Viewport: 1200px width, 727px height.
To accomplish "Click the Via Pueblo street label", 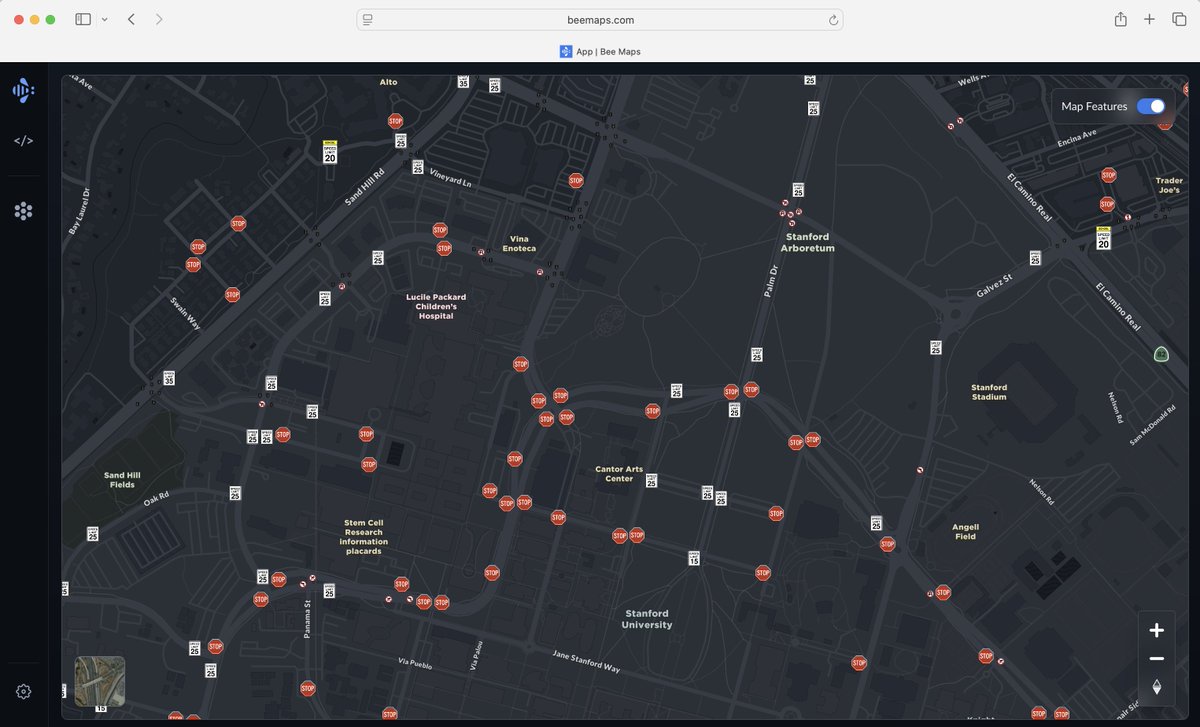I will 414,662.
